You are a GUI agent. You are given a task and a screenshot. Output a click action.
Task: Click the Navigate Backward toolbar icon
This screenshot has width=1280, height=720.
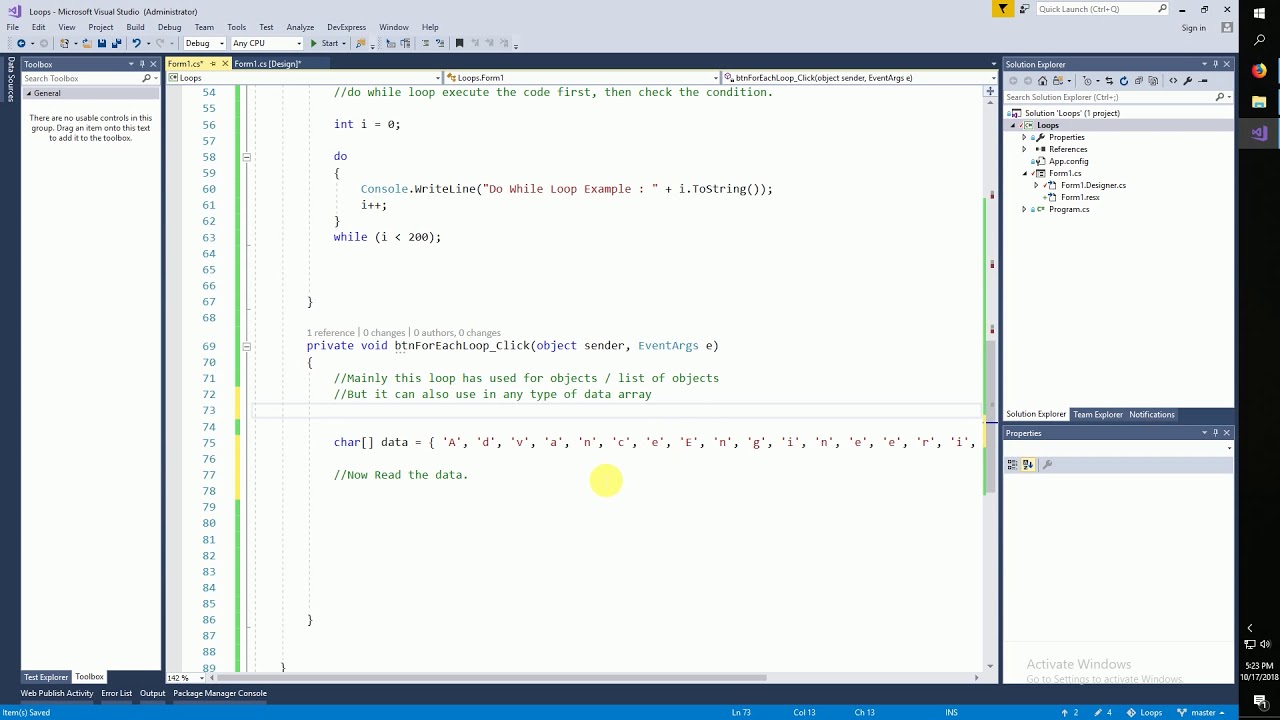click(21, 43)
